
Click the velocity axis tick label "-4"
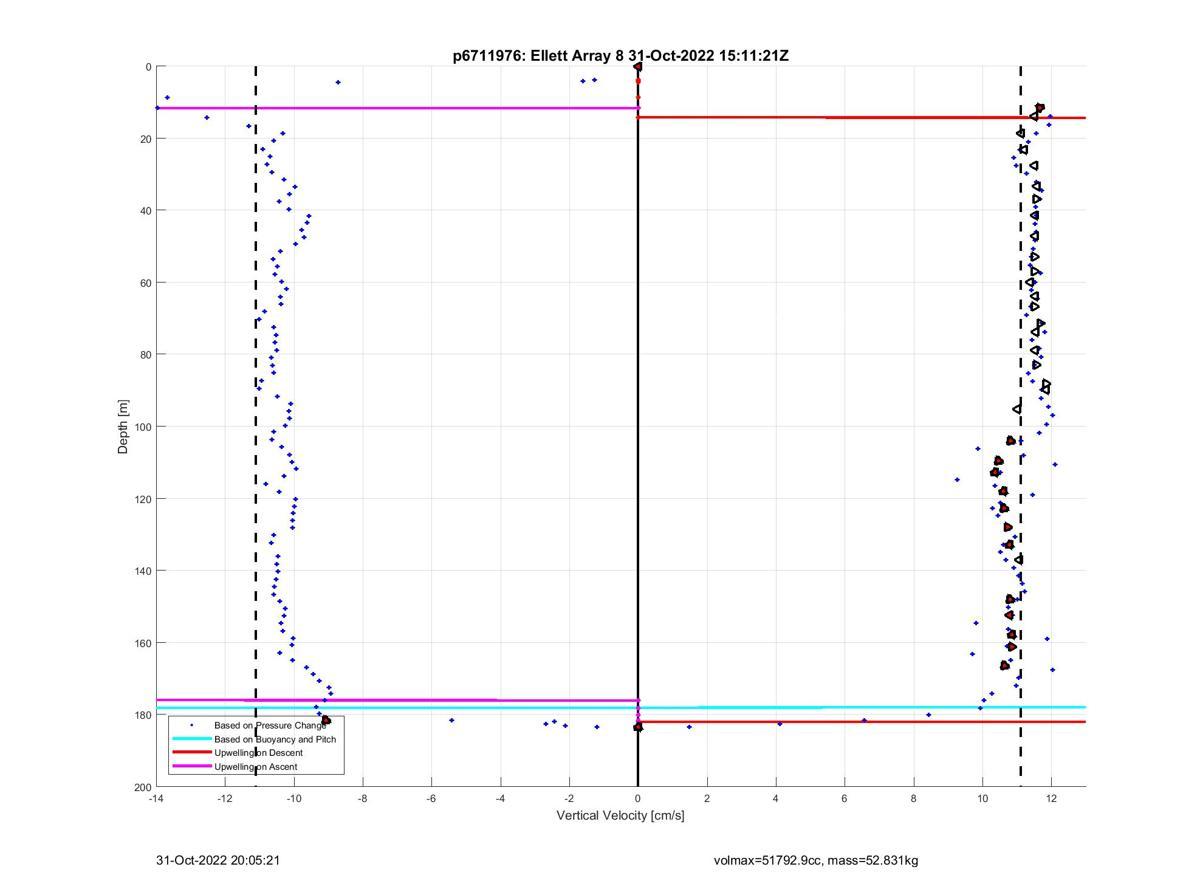(500, 799)
